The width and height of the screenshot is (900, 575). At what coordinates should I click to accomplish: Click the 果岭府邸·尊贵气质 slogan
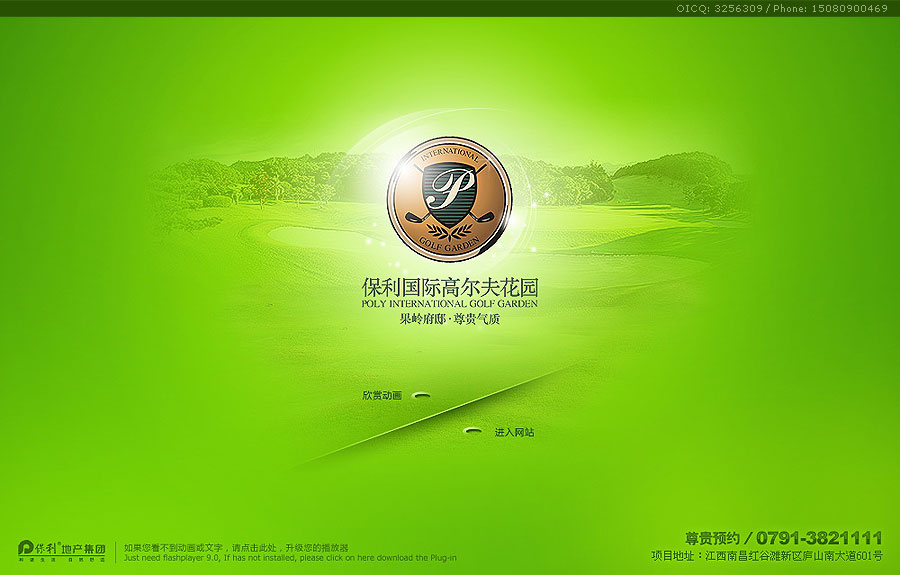click(450, 319)
